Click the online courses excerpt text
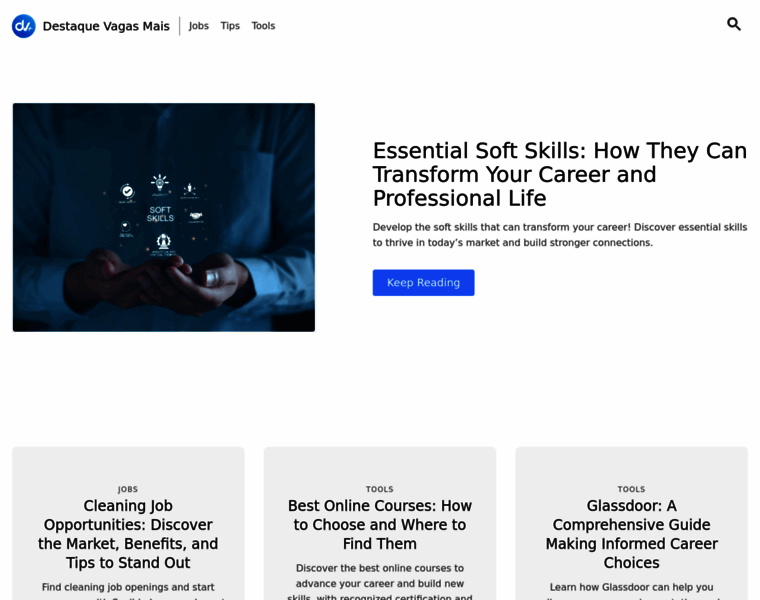The width and height of the screenshot is (760, 600). (x=380, y=583)
